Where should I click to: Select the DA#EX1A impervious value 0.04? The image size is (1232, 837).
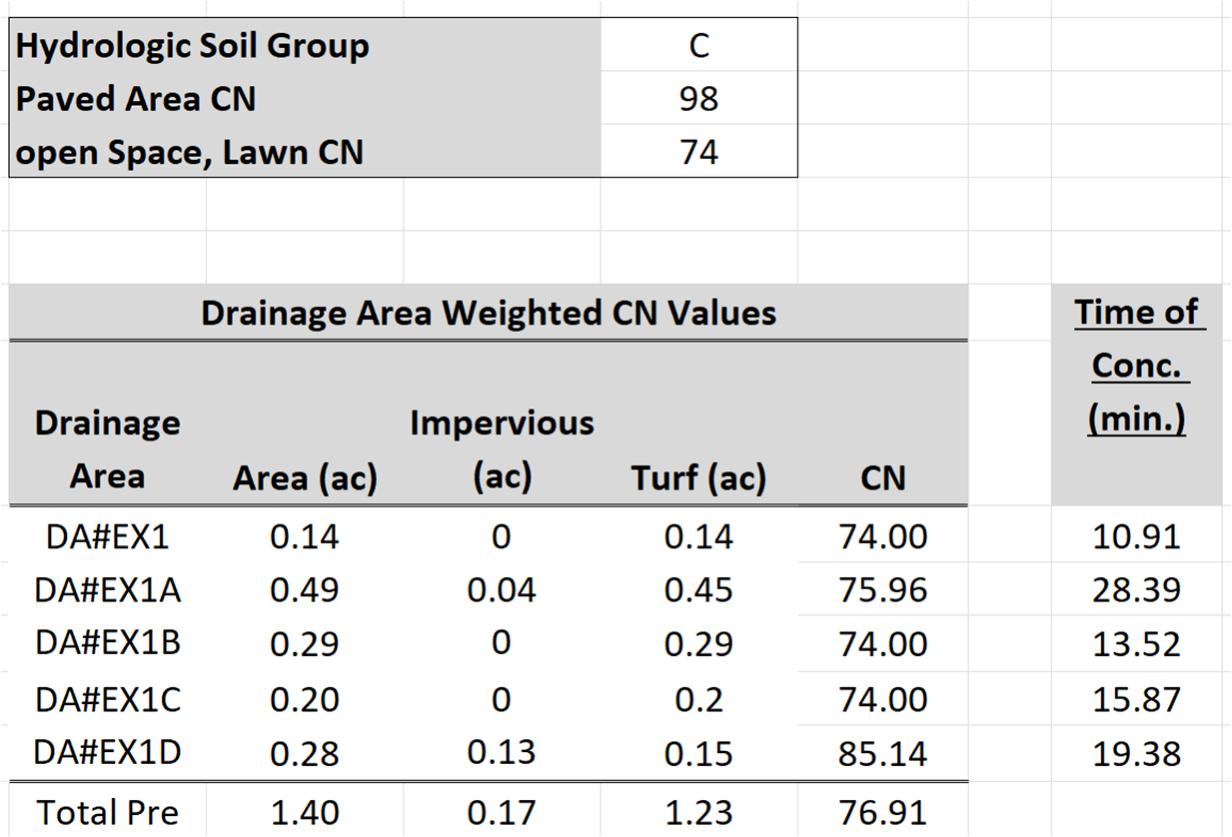click(x=501, y=590)
